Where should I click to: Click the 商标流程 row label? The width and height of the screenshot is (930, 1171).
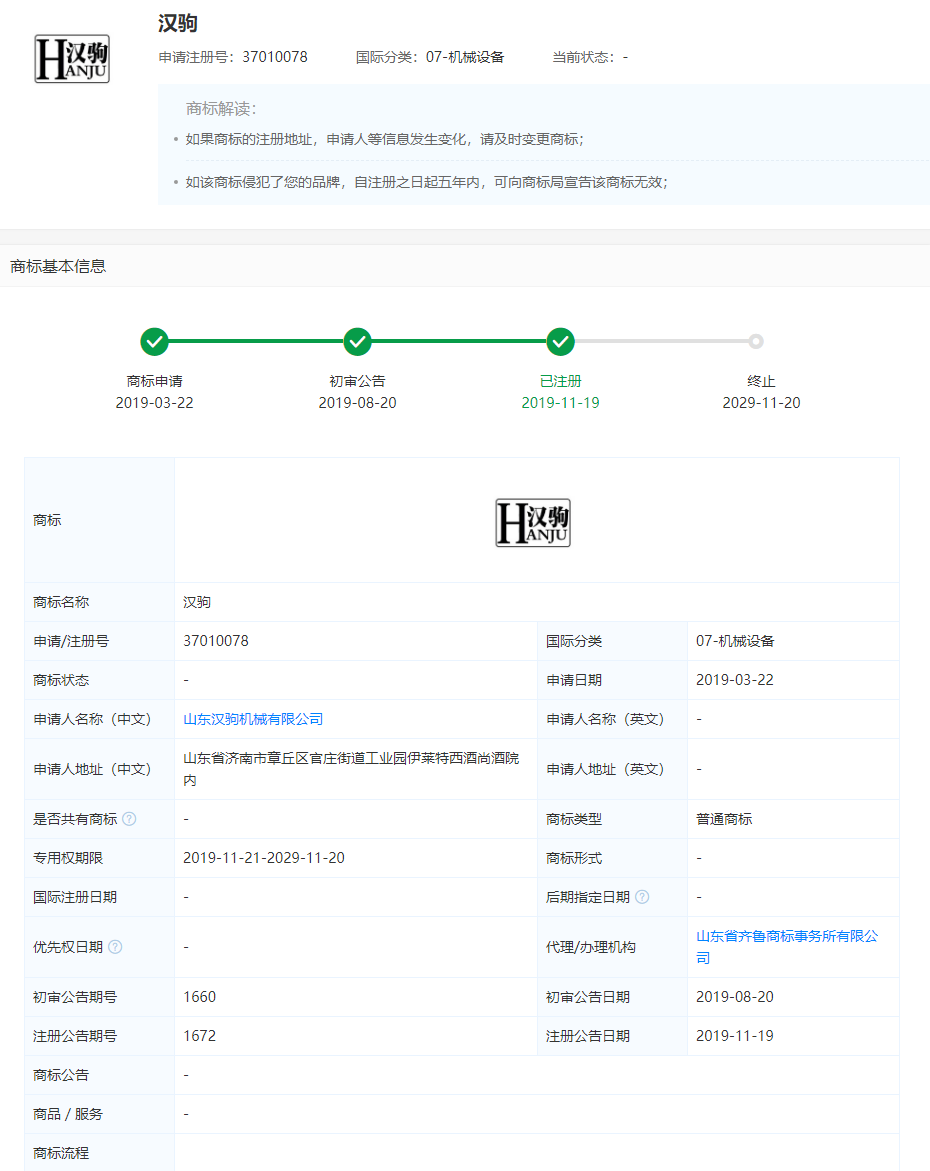(x=61, y=1153)
